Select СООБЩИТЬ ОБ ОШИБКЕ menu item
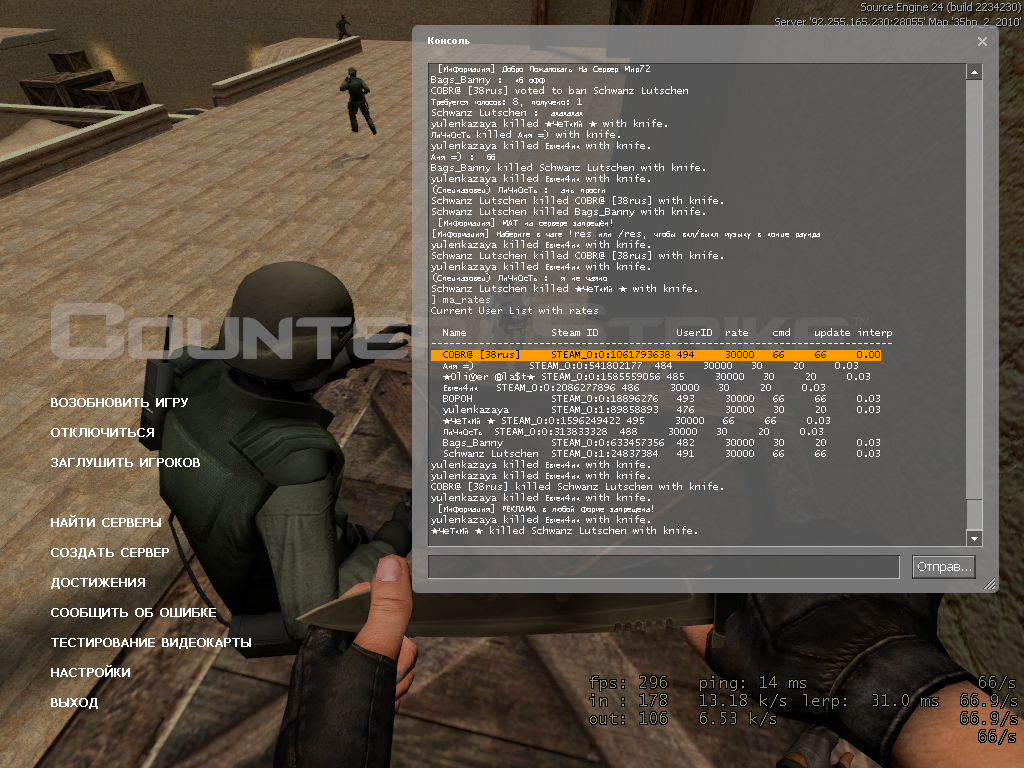Screen dimensions: 1024x768 click(133, 613)
